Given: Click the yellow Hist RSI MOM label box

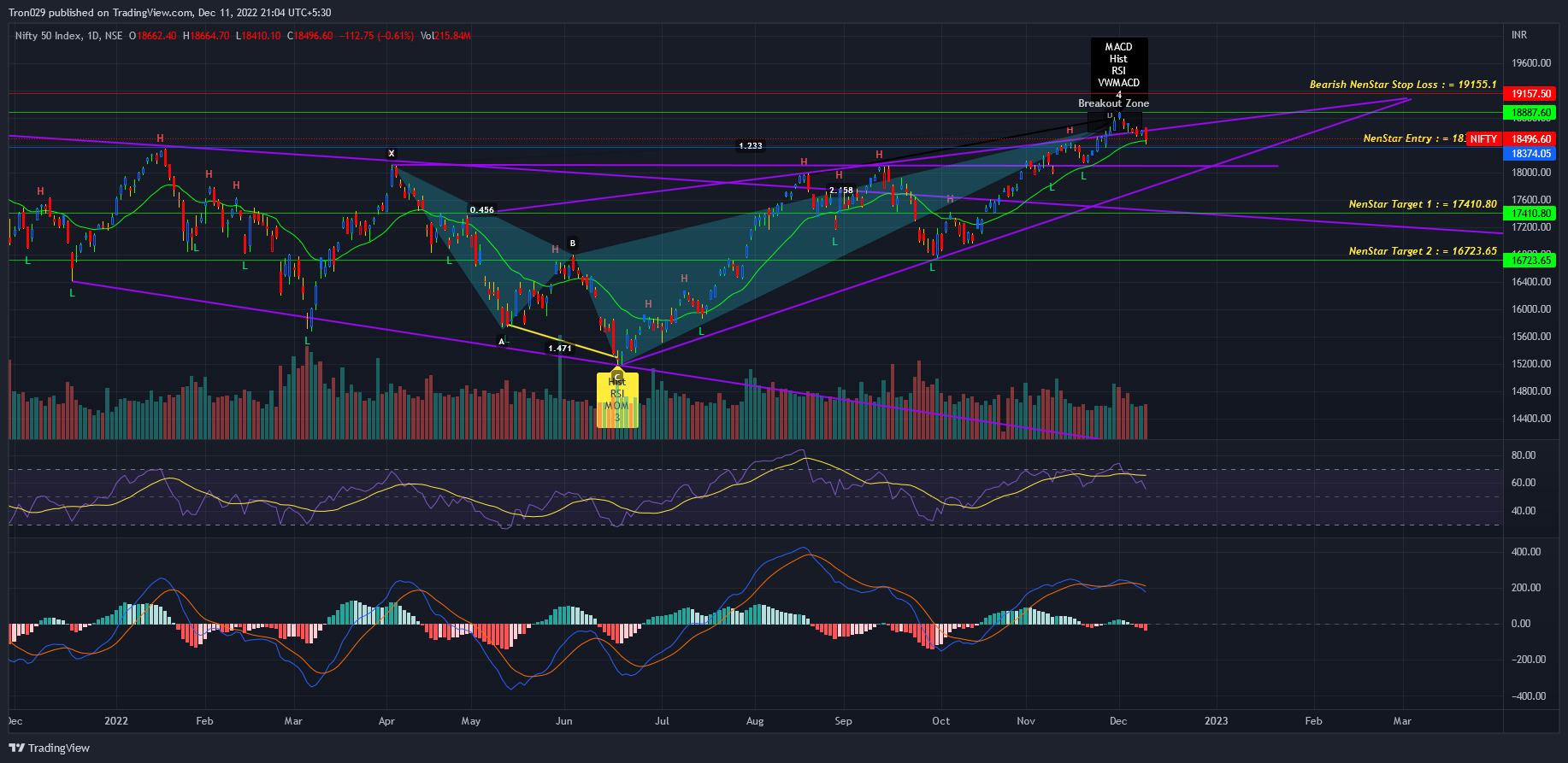Looking at the screenshot, I should coord(617,400).
